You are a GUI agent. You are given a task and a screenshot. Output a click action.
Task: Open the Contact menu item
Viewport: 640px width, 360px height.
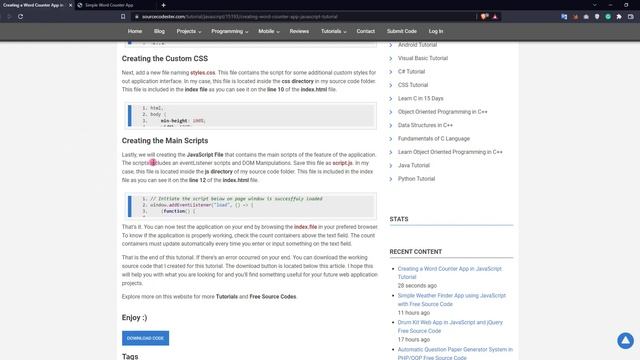[365, 31]
